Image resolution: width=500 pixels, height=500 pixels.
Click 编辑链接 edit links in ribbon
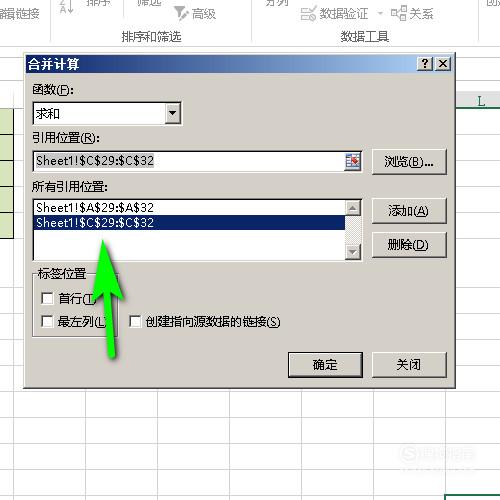19,14
